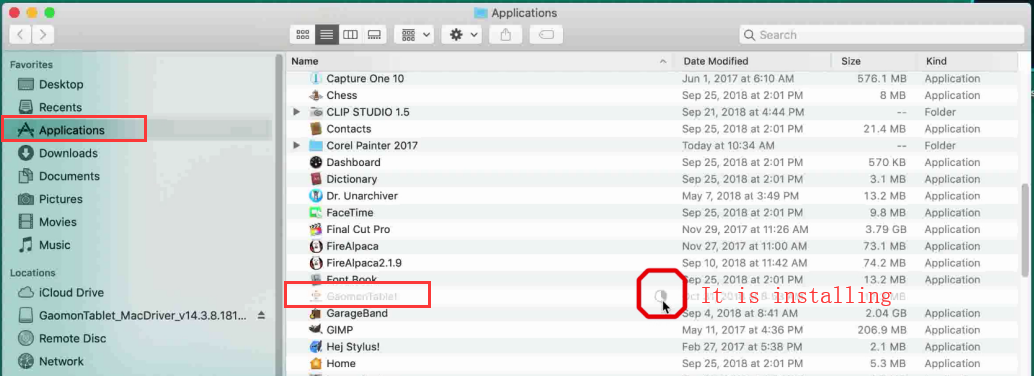The height and width of the screenshot is (376, 1034).
Task: Click the green zoom window button
Action: click(x=49, y=13)
